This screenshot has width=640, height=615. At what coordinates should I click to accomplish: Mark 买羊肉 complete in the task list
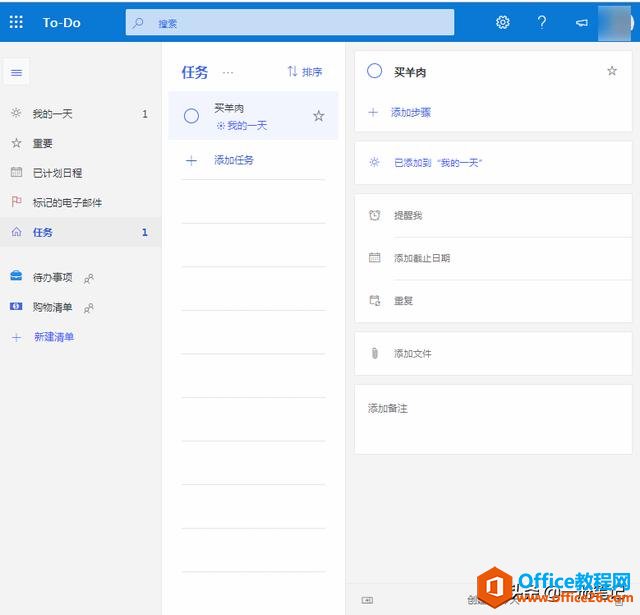point(192,116)
